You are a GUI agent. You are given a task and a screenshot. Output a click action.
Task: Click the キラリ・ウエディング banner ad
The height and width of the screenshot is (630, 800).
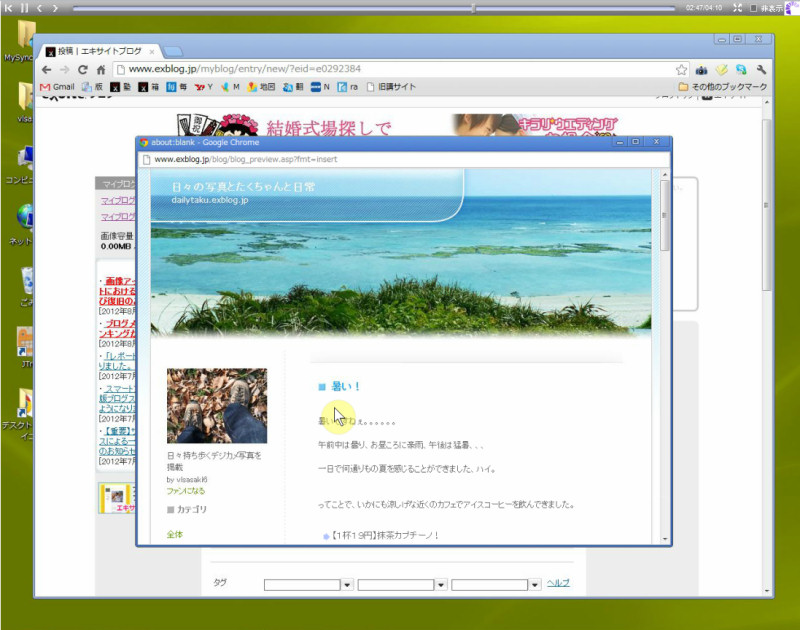536,125
